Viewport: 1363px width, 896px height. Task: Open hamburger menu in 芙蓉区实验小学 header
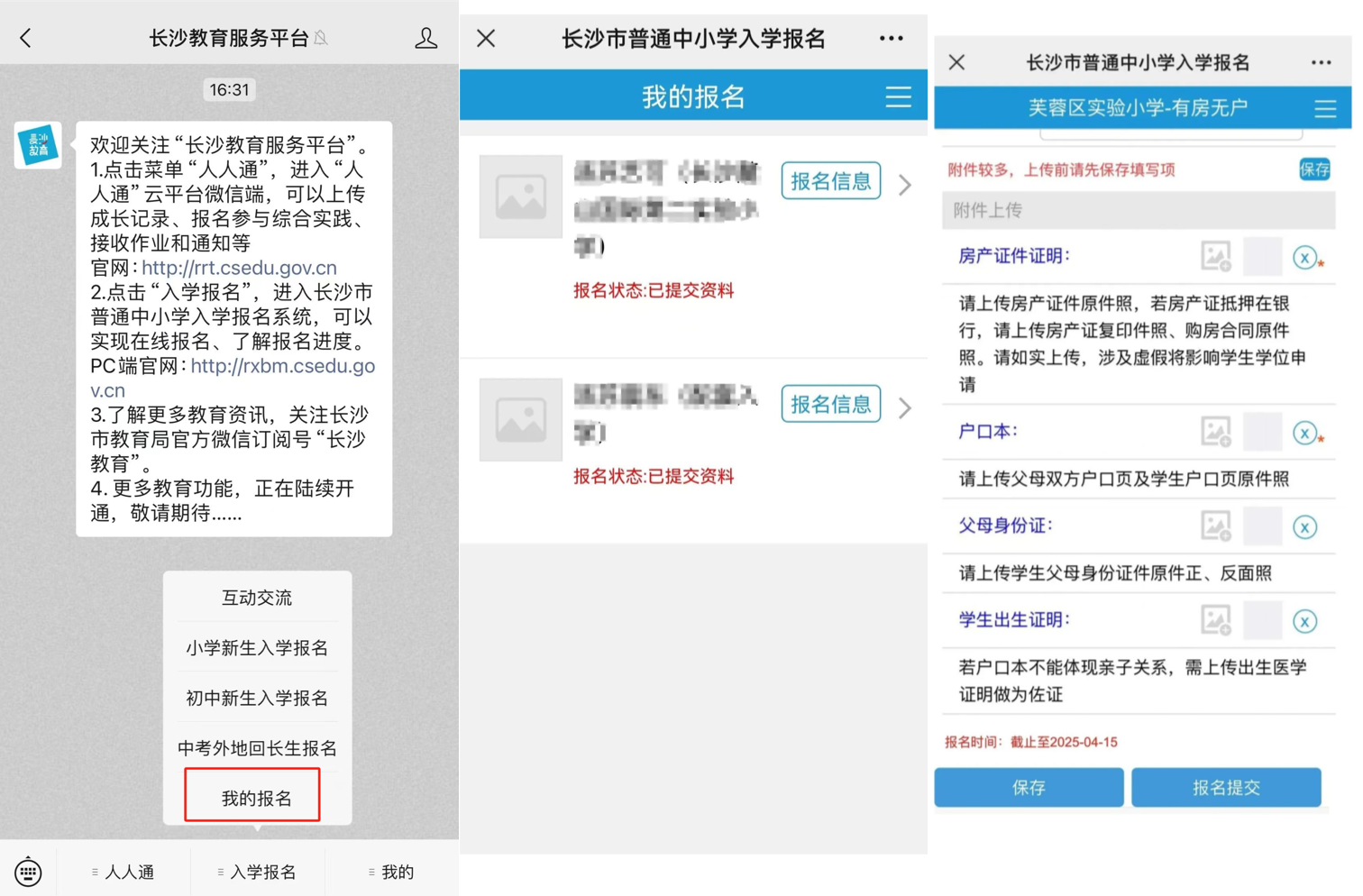[1325, 109]
